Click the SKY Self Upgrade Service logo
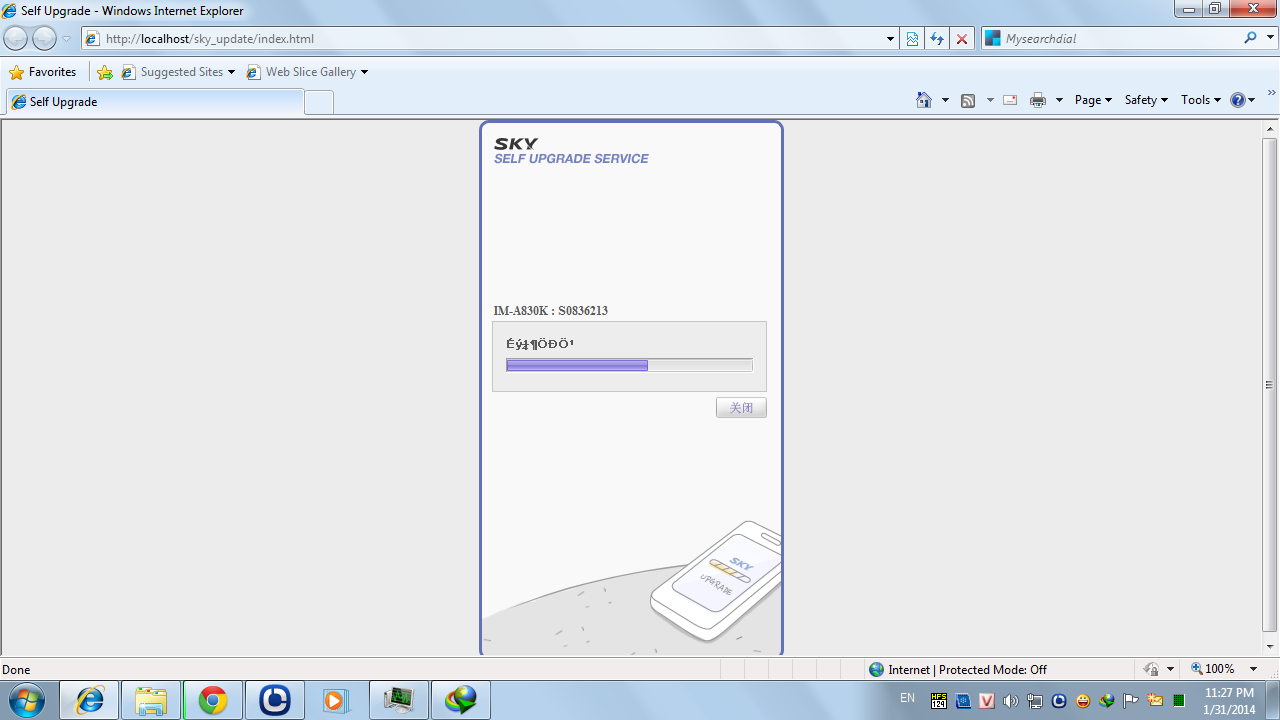This screenshot has height=720, width=1280. point(571,151)
